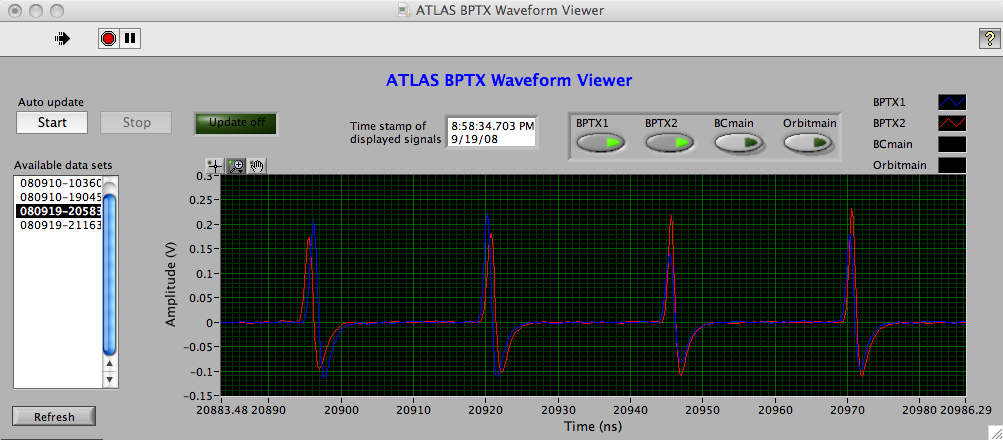Toggle the BCmain signal button
The image size is (1003, 440).
tap(739, 143)
